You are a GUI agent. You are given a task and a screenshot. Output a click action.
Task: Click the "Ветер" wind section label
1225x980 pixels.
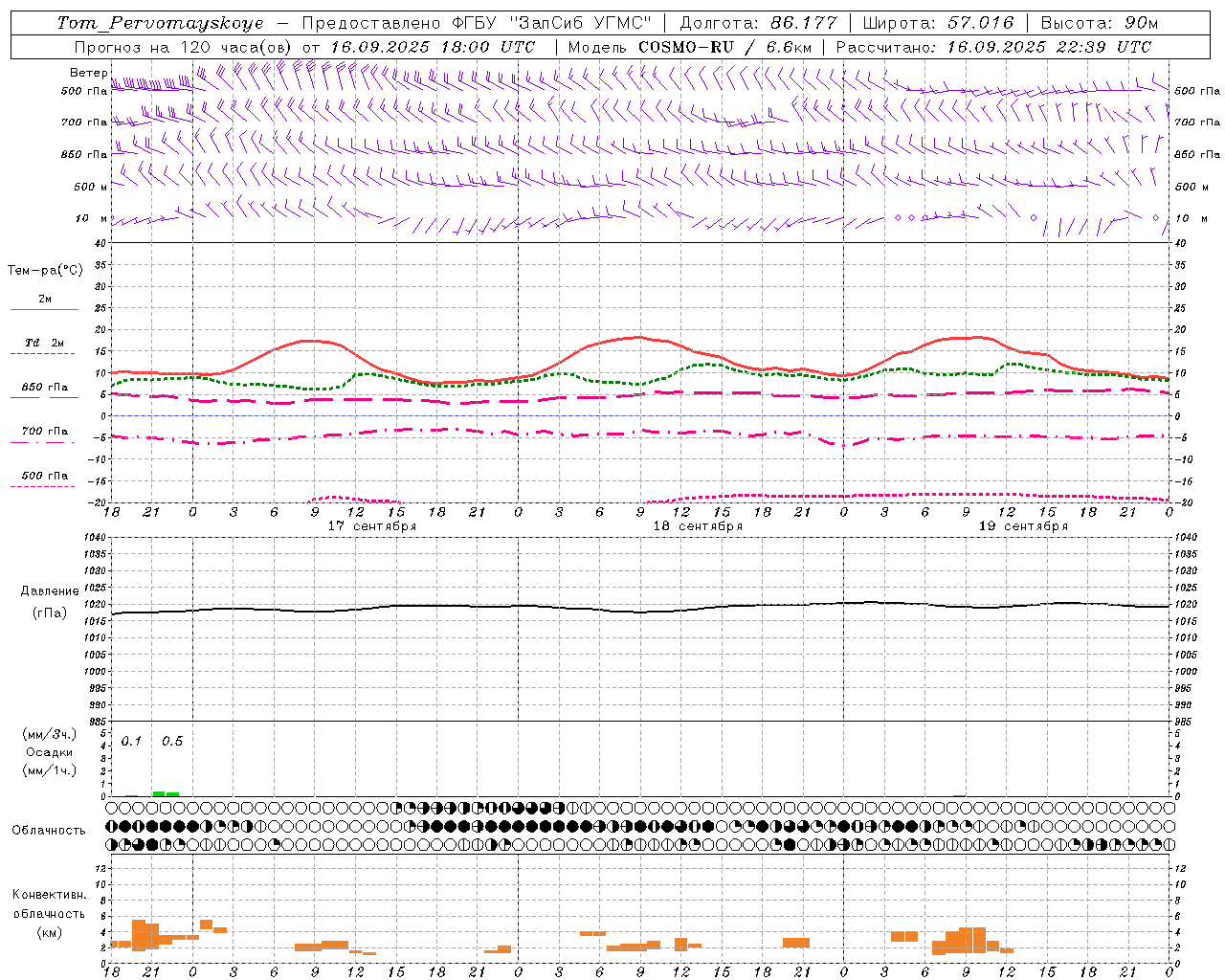(89, 73)
